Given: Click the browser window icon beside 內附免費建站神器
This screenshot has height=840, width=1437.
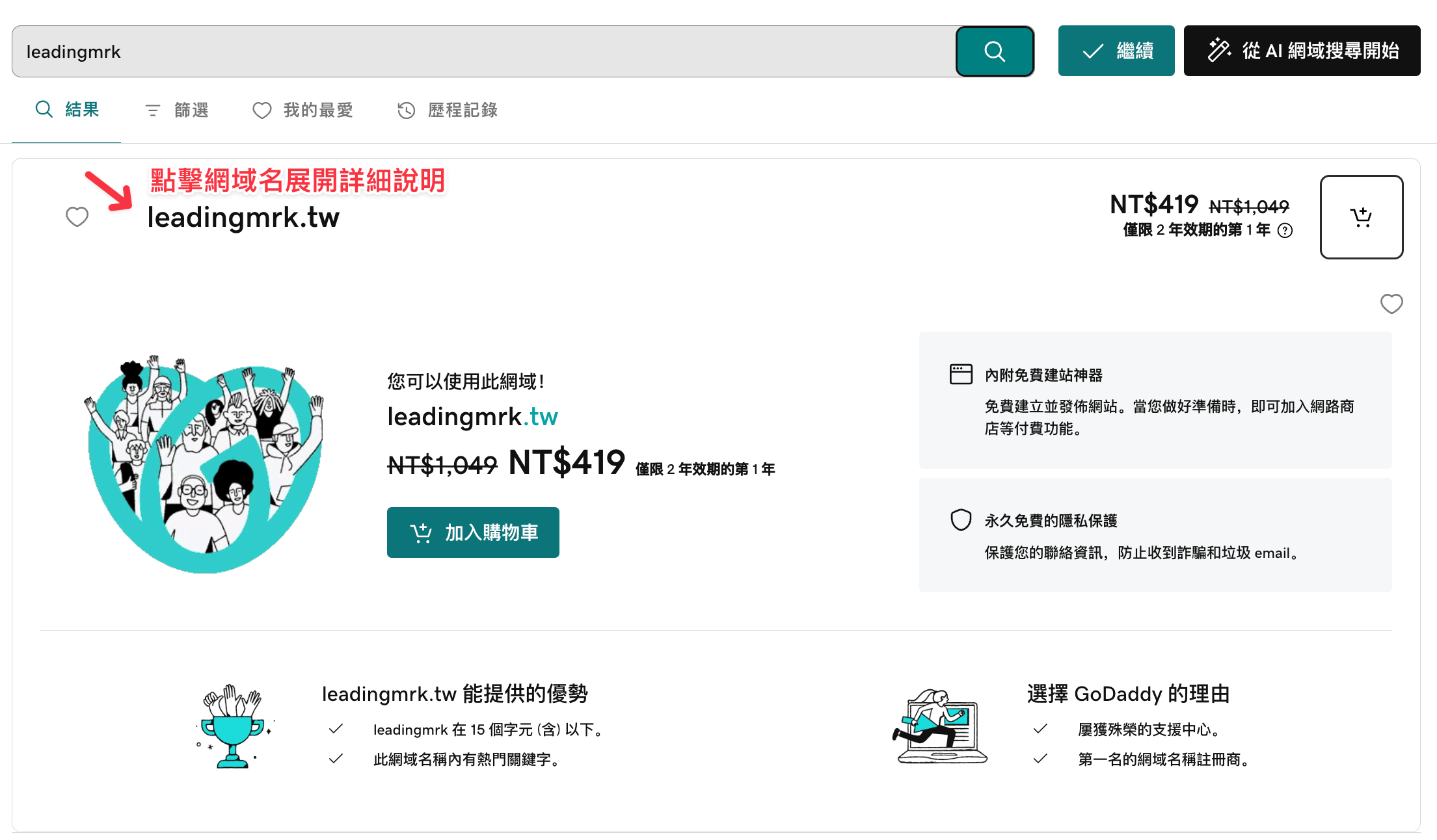Looking at the screenshot, I should coord(961,374).
